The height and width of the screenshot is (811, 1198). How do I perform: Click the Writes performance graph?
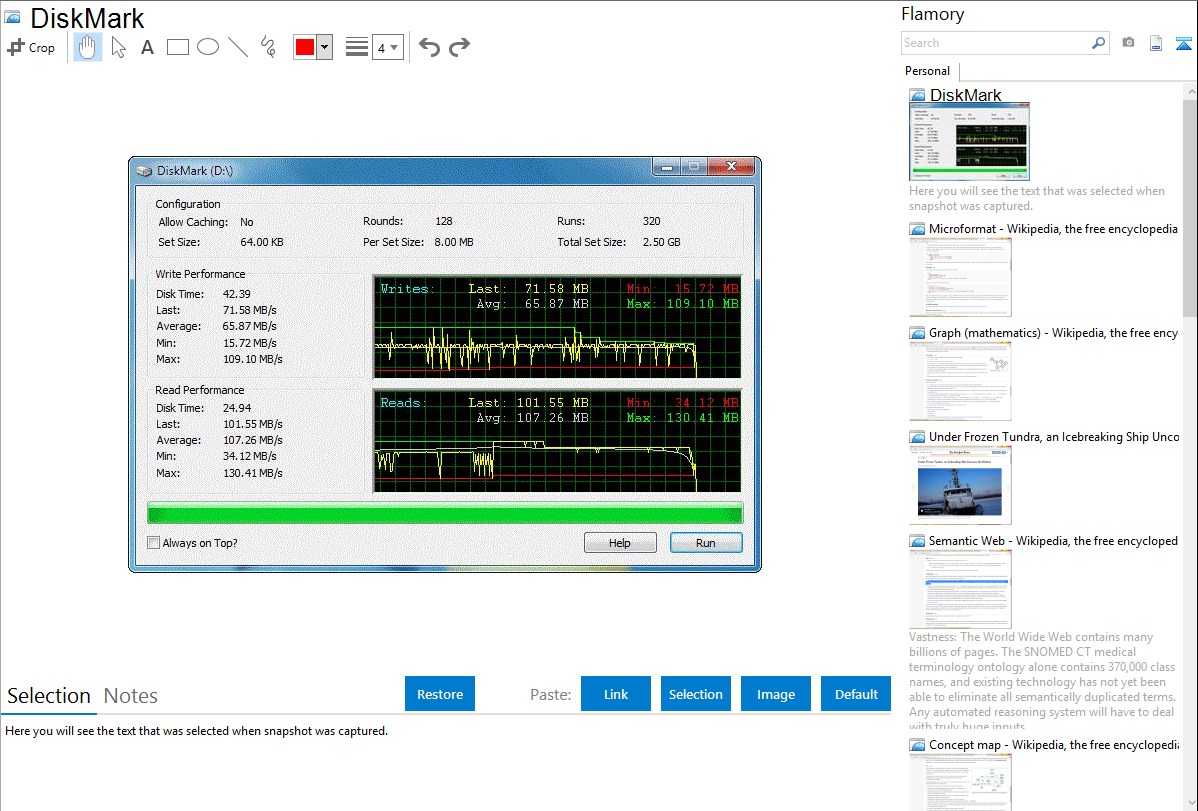(557, 327)
